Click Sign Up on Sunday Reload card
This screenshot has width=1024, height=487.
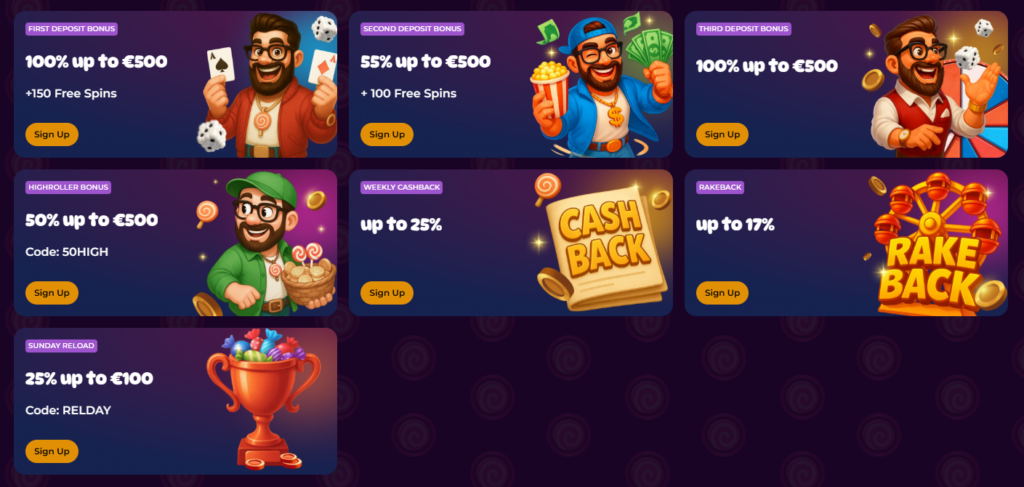[52, 451]
